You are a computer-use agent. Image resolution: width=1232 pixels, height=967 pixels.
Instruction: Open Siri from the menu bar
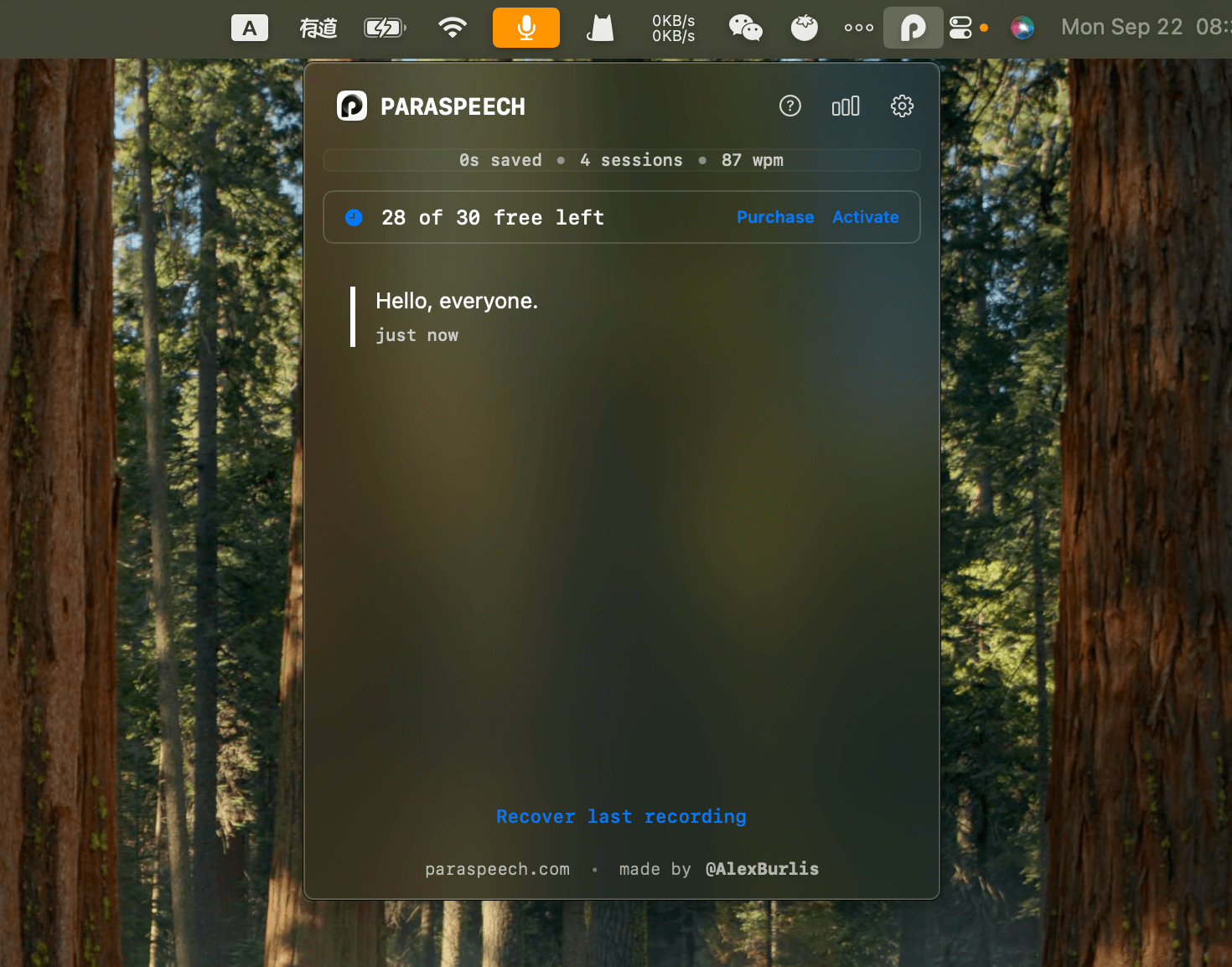point(1022,28)
